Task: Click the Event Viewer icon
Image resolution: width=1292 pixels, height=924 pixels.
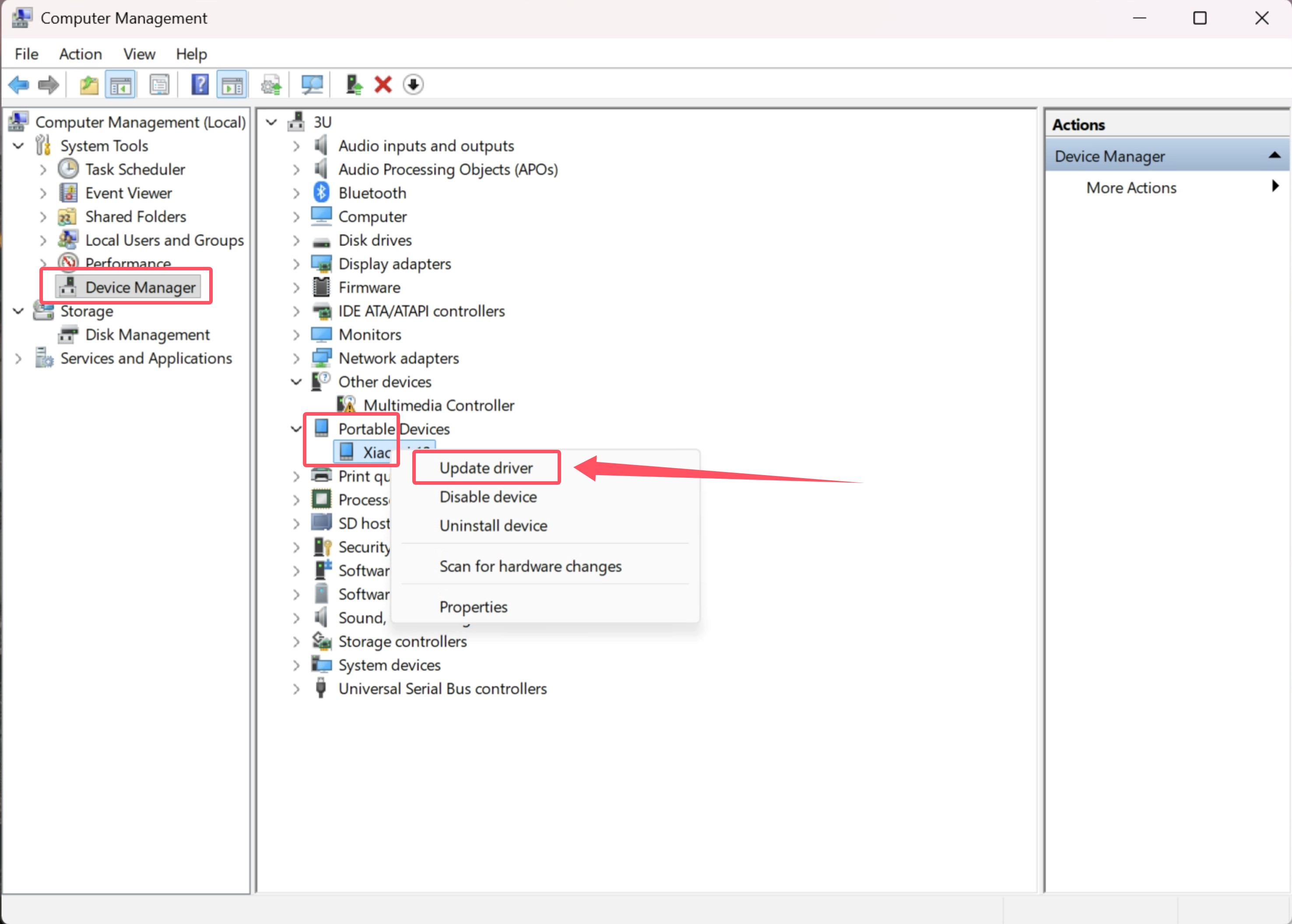Action: (68, 193)
